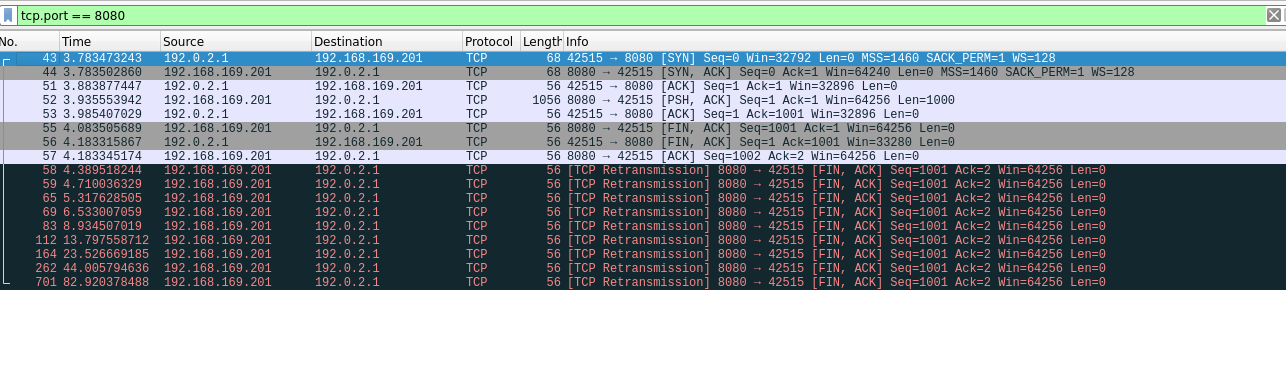The image size is (1286, 378).
Task: Sort by the Protocol column header
Action: pyautogui.click(x=491, y=41)
